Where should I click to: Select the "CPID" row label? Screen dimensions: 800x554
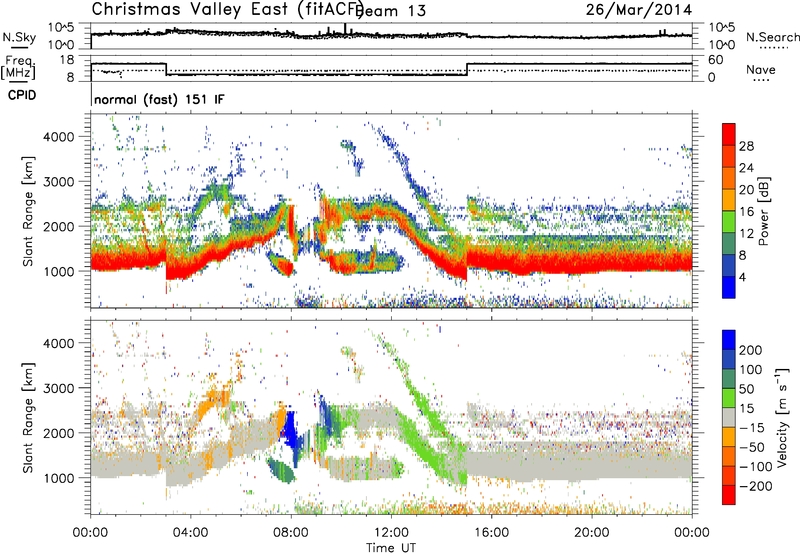point(22,95)
